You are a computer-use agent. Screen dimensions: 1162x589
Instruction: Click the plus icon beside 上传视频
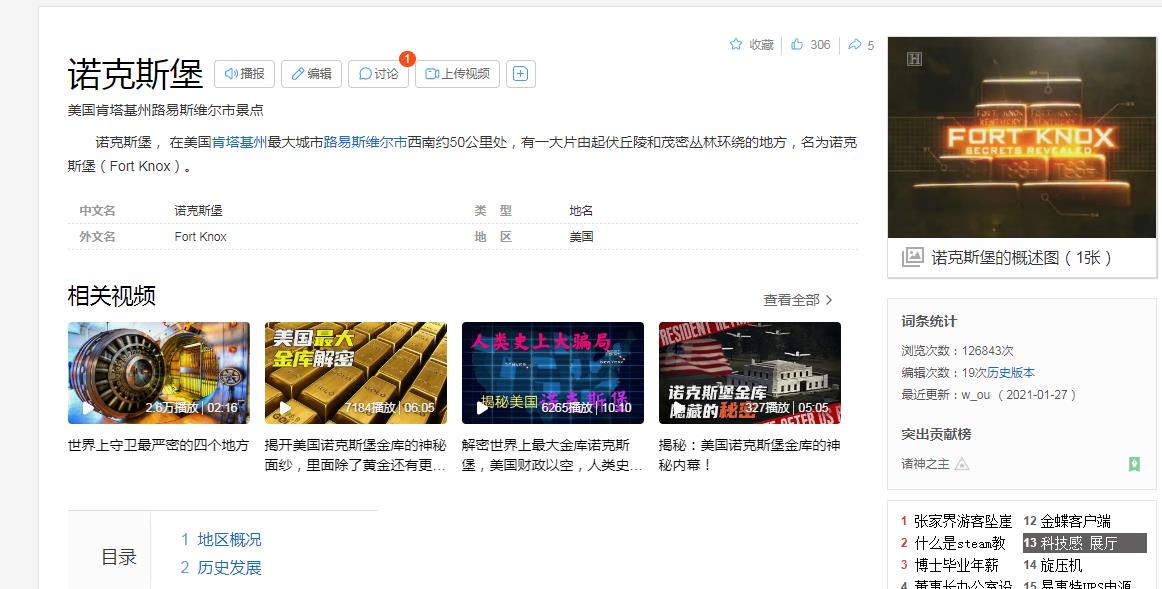[x=520, y=74]
